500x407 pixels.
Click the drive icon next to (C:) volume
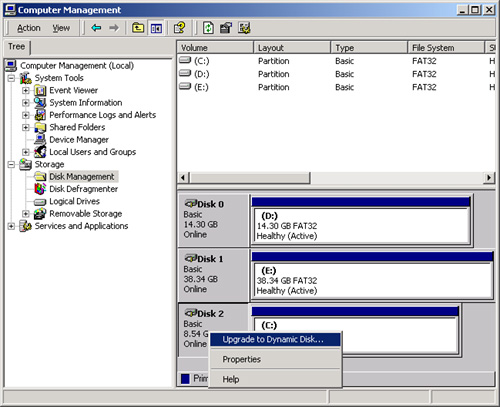point(185,60)
